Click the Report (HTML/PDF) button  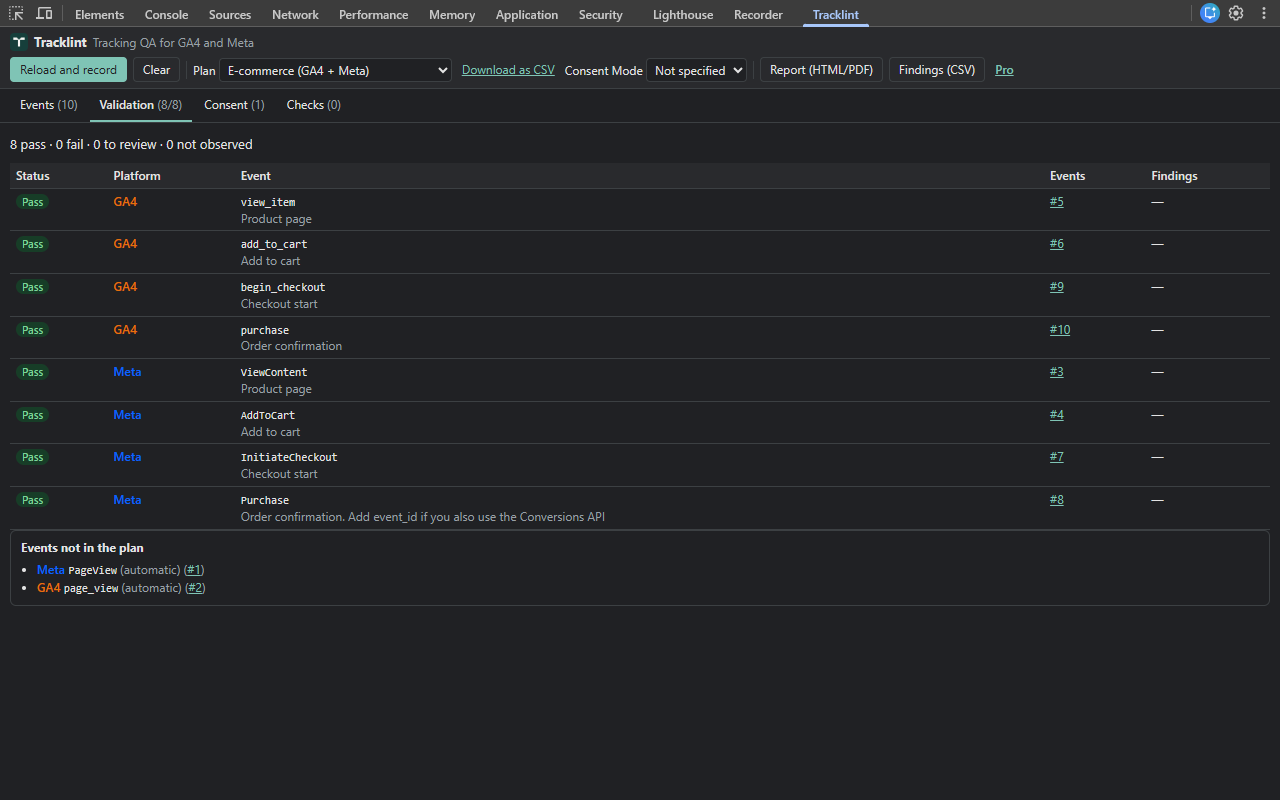(x=821, y=70)
